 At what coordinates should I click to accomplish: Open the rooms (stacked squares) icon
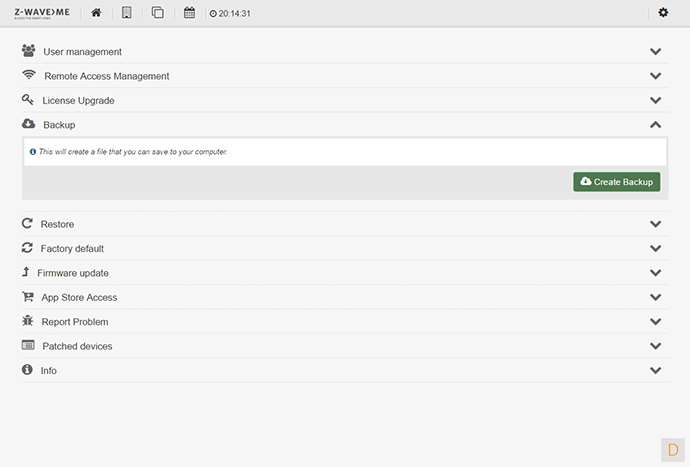coord(158,13)
